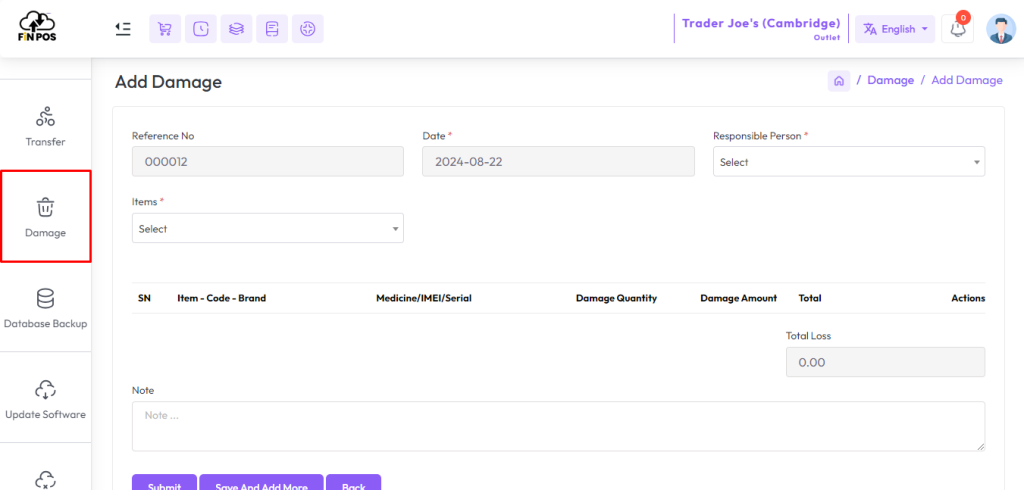Collapse the sidebar with the menu toggle icon

point(123,29)
